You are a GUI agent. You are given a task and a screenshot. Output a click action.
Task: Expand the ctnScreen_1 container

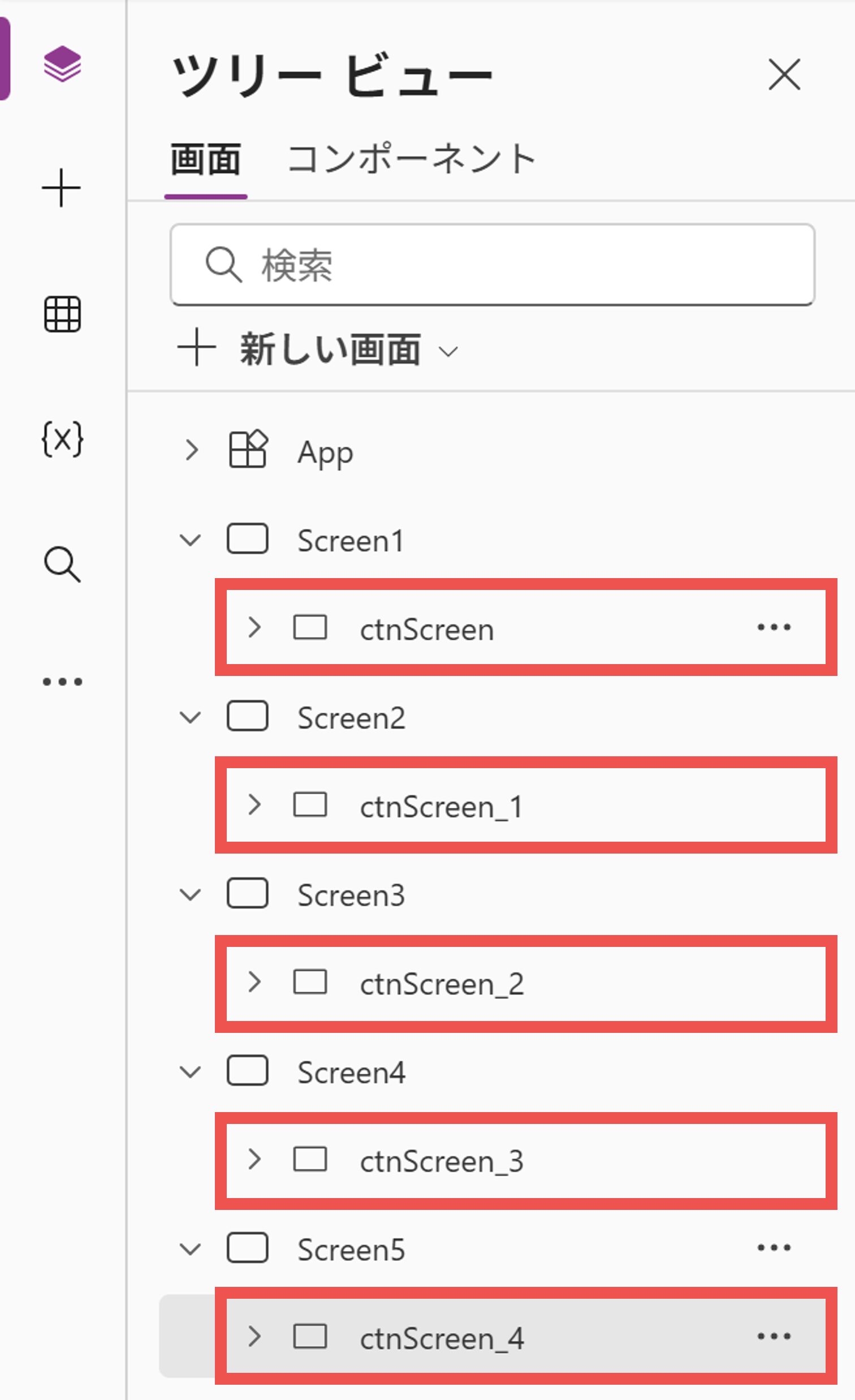(254, 804)
